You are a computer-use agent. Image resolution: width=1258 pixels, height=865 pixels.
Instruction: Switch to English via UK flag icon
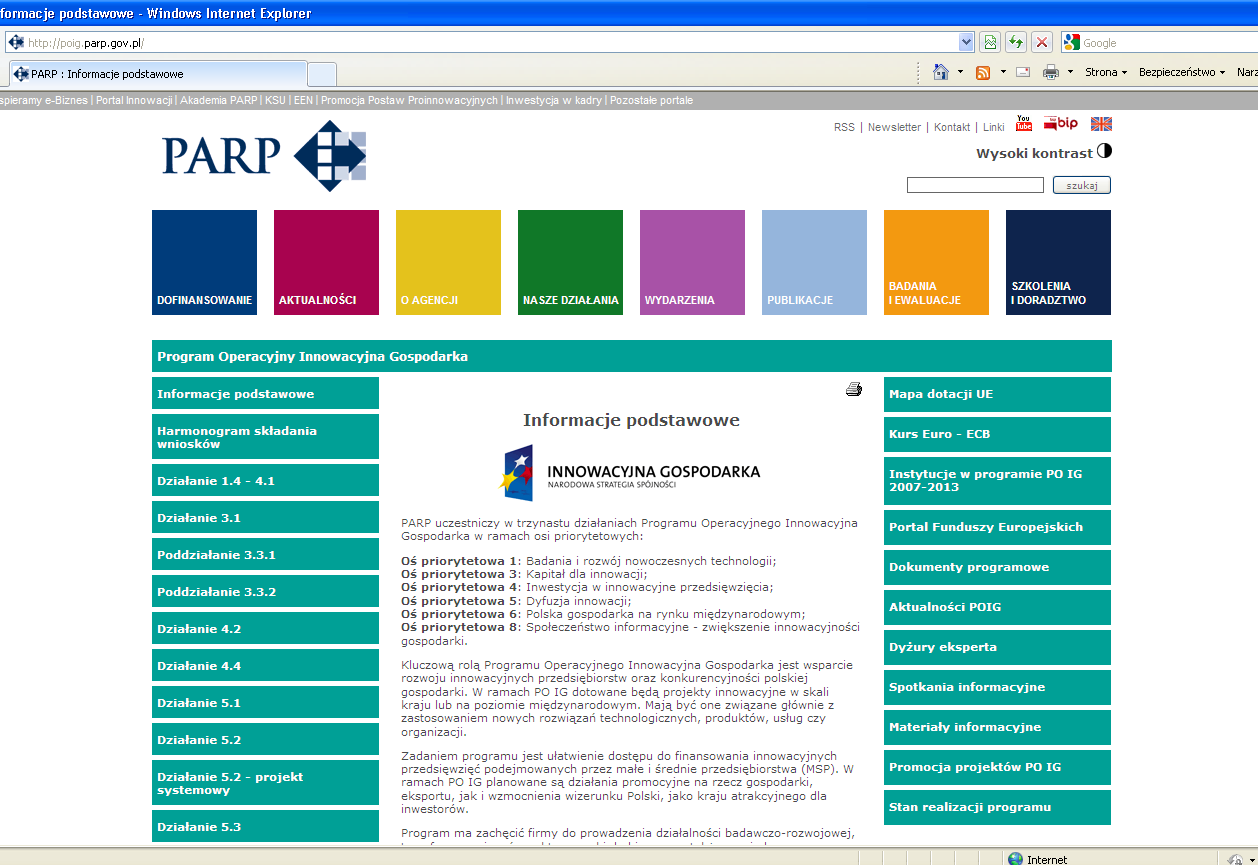pyautogui.click(x=1101, y=124)
